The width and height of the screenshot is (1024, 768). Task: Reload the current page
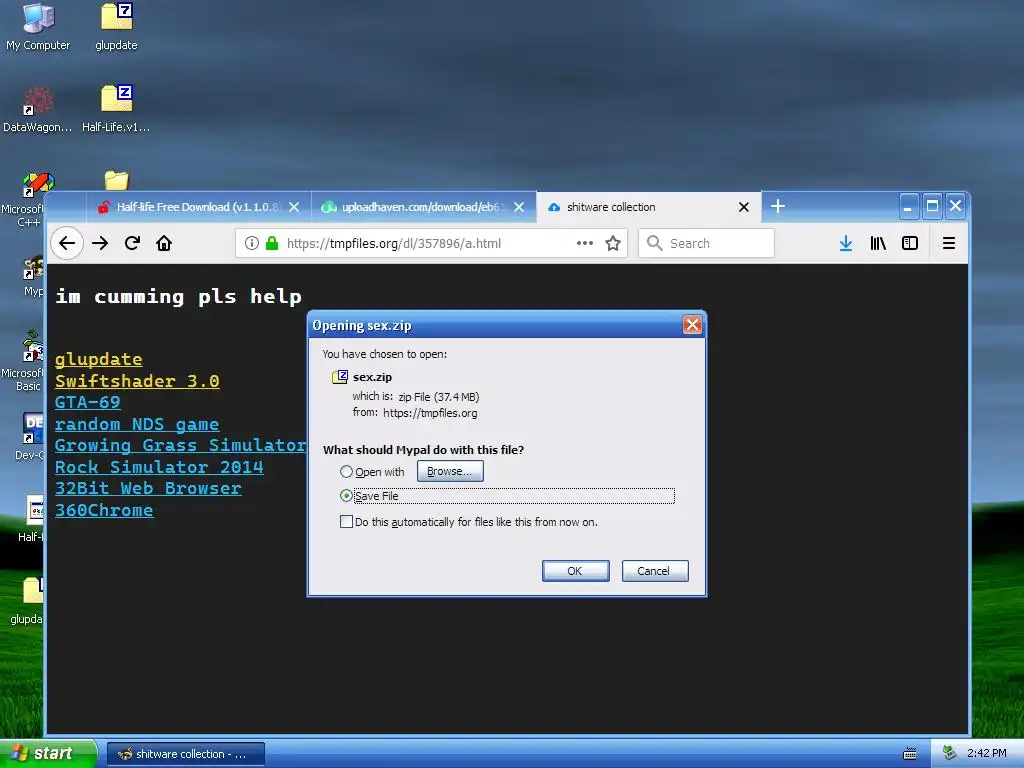pos(133,244)
